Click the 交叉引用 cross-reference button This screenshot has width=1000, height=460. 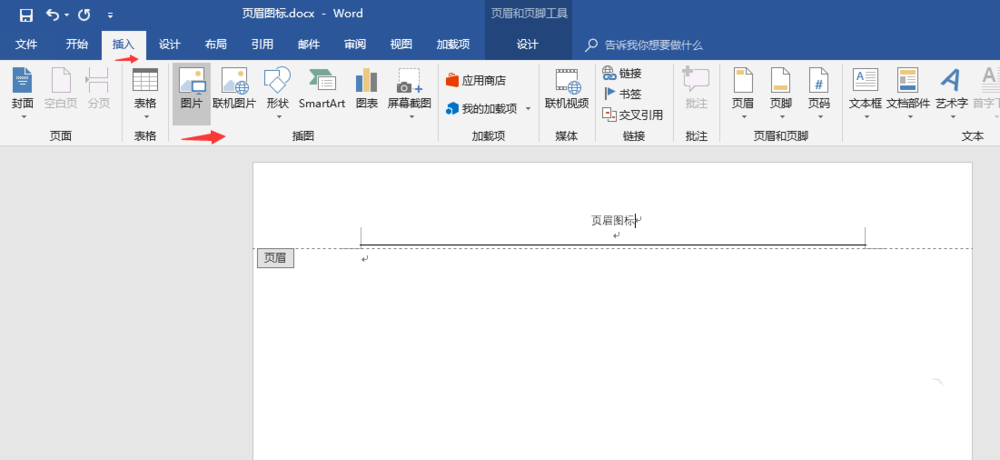pos(633,115)
